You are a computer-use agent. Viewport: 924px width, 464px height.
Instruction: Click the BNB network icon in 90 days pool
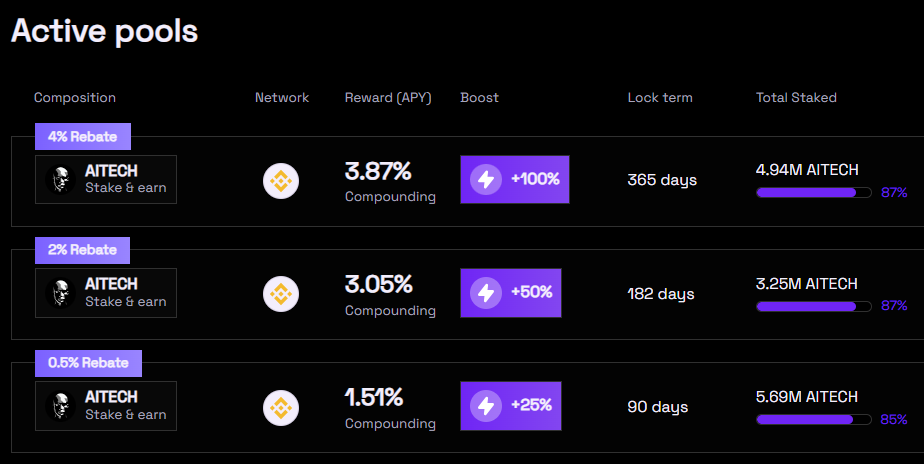point(280,407)
